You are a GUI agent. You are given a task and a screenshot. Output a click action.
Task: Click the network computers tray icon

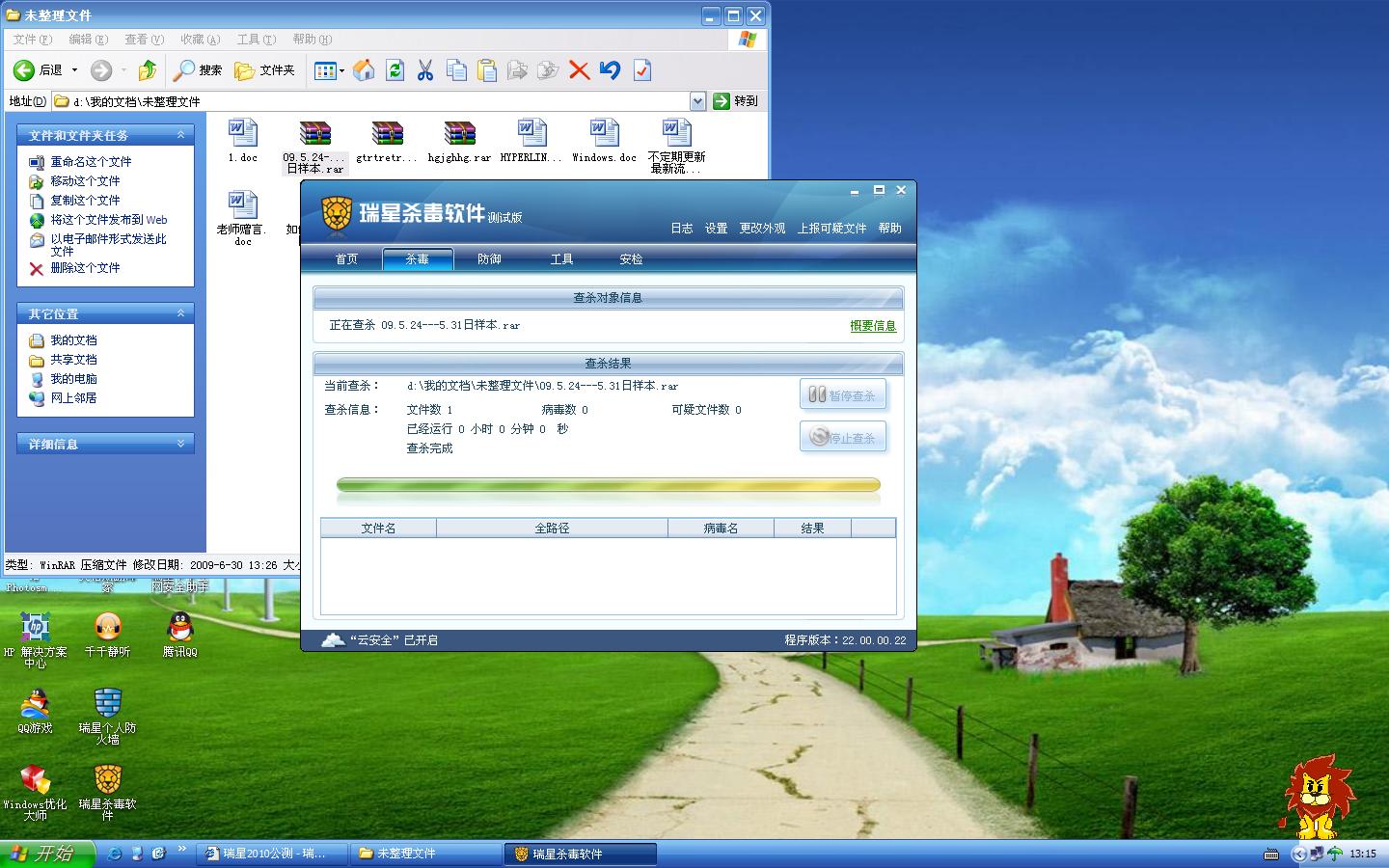pos(1317,854)
